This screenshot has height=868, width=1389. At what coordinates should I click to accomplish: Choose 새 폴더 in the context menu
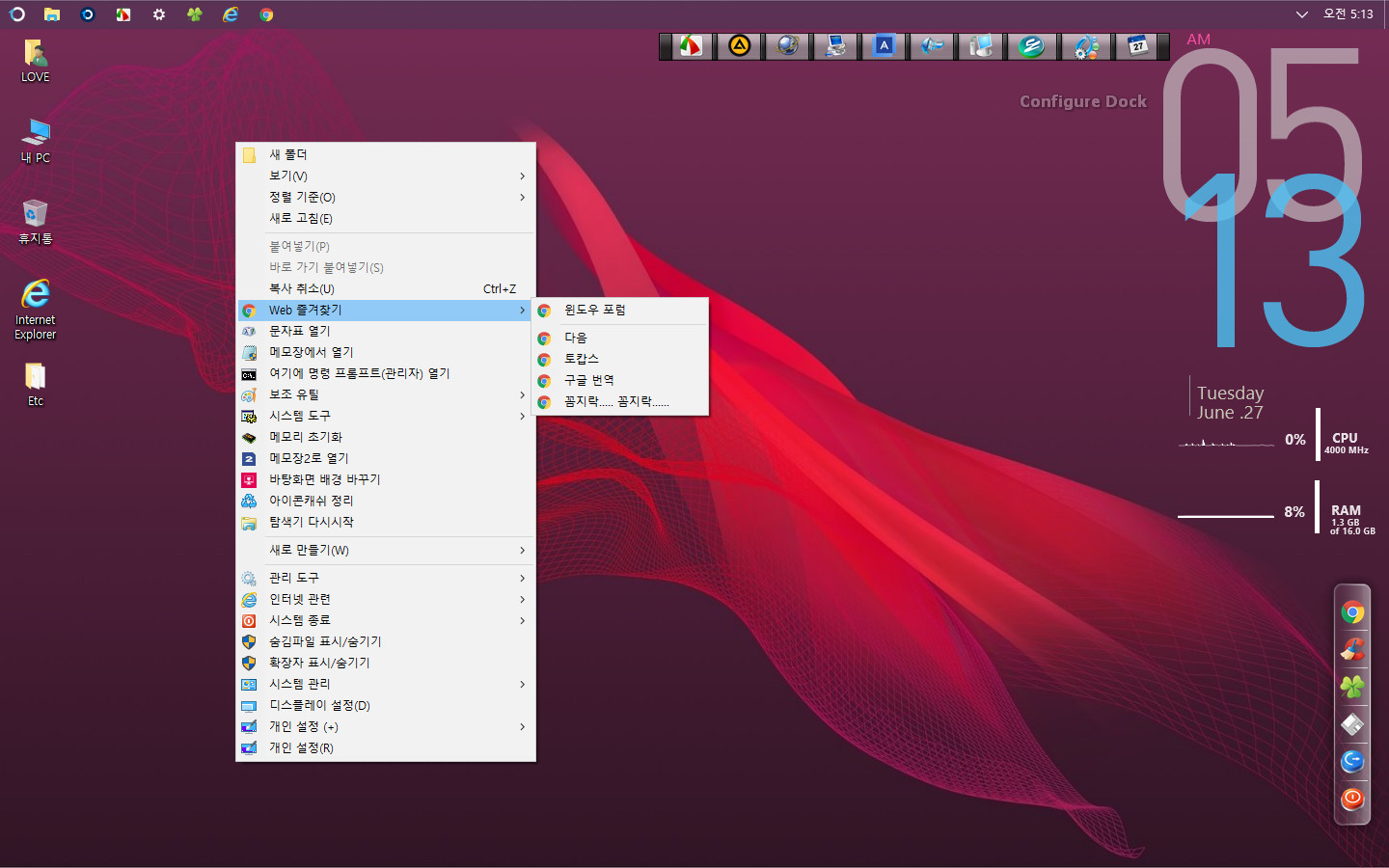(386, 154)
